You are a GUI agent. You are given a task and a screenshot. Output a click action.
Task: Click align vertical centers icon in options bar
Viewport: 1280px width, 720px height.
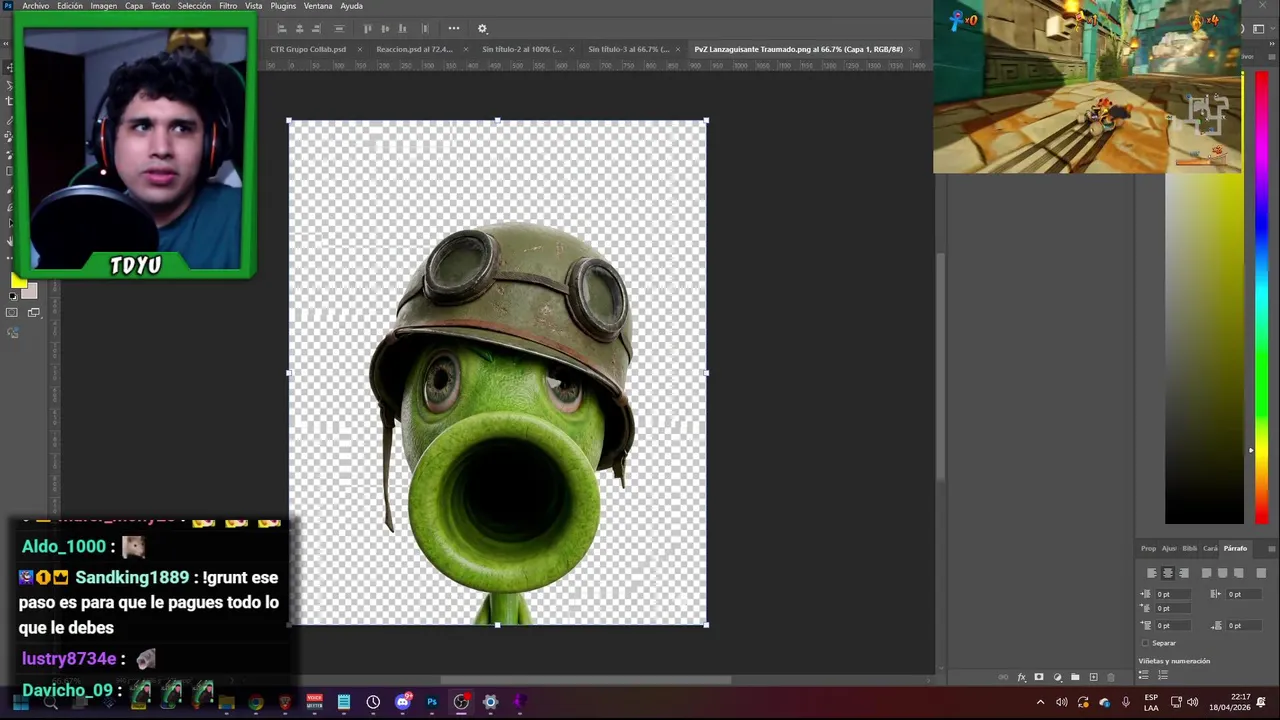tap(385, 28)
